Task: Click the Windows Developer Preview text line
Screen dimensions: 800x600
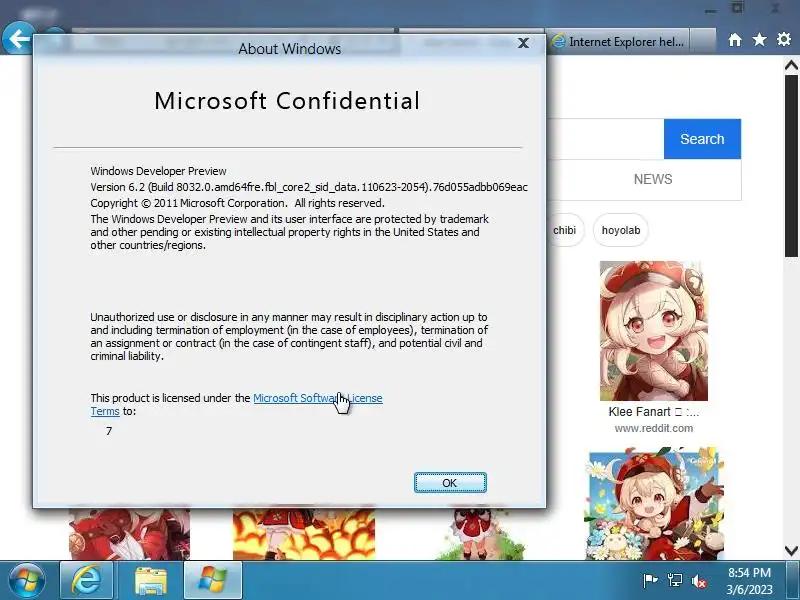Action: 158,171
